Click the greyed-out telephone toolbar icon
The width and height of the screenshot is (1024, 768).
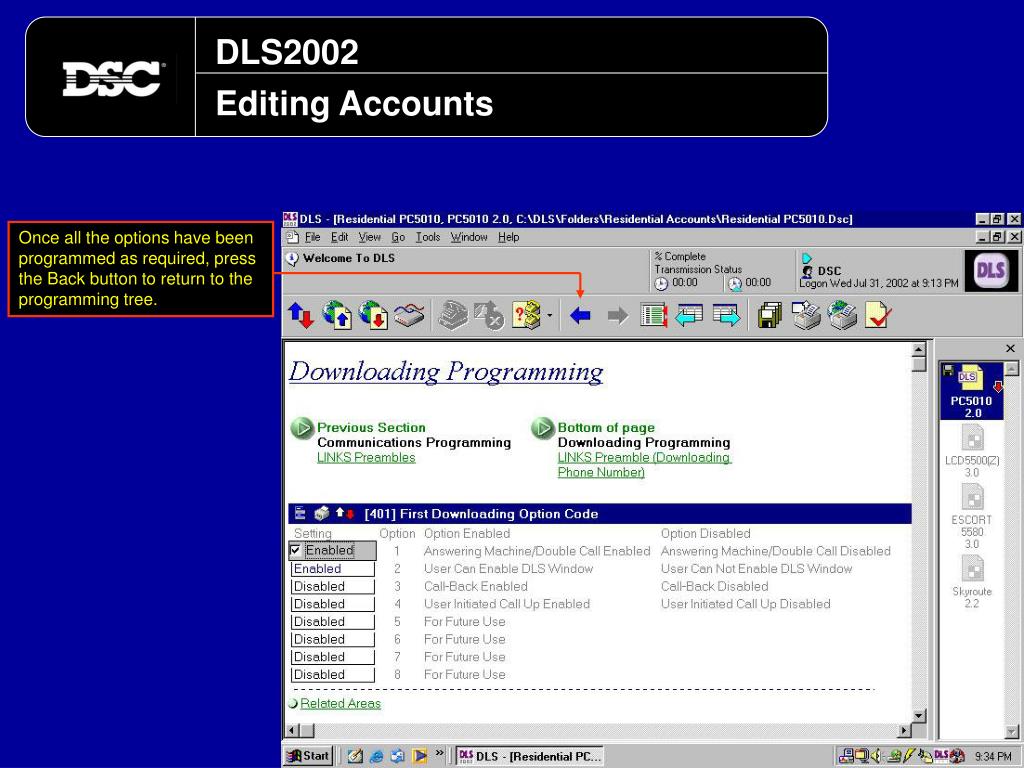(x=453, y=315)
